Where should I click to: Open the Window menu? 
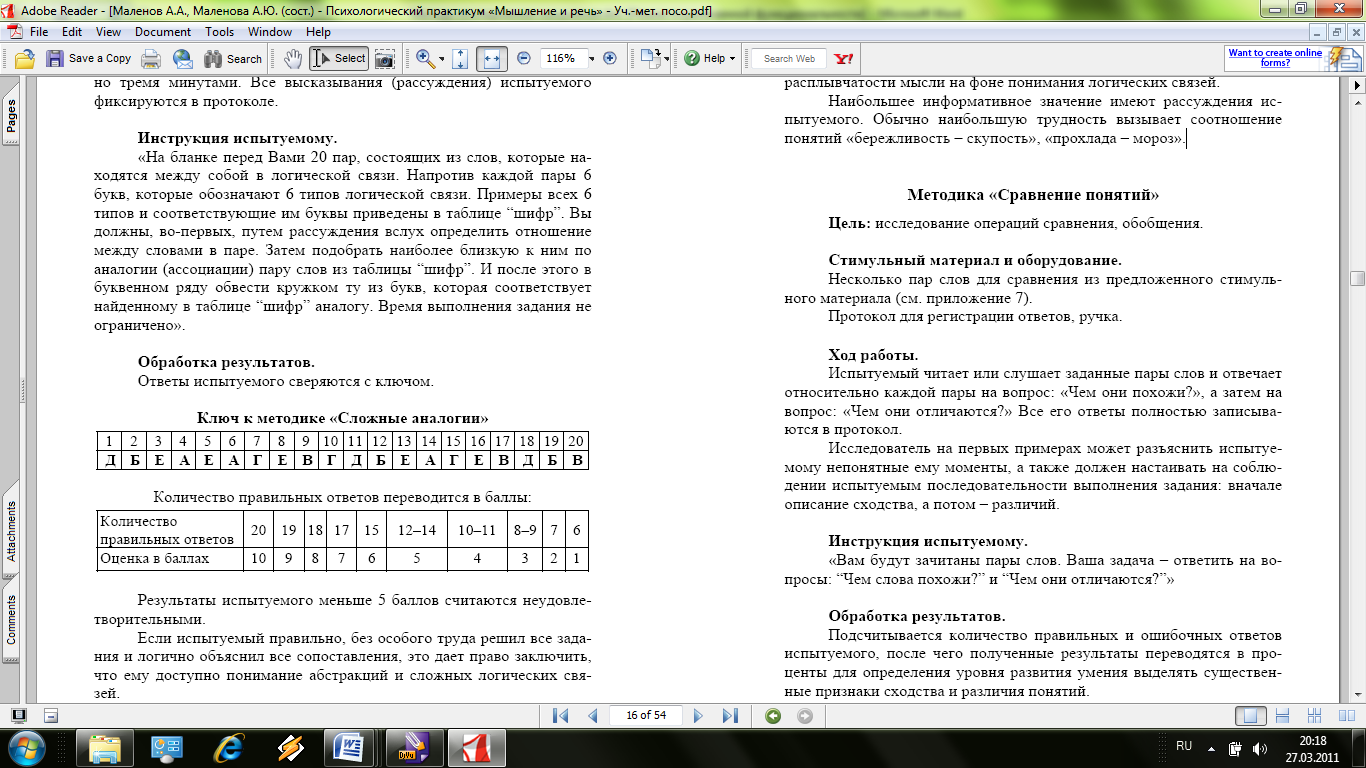[270, 32]
